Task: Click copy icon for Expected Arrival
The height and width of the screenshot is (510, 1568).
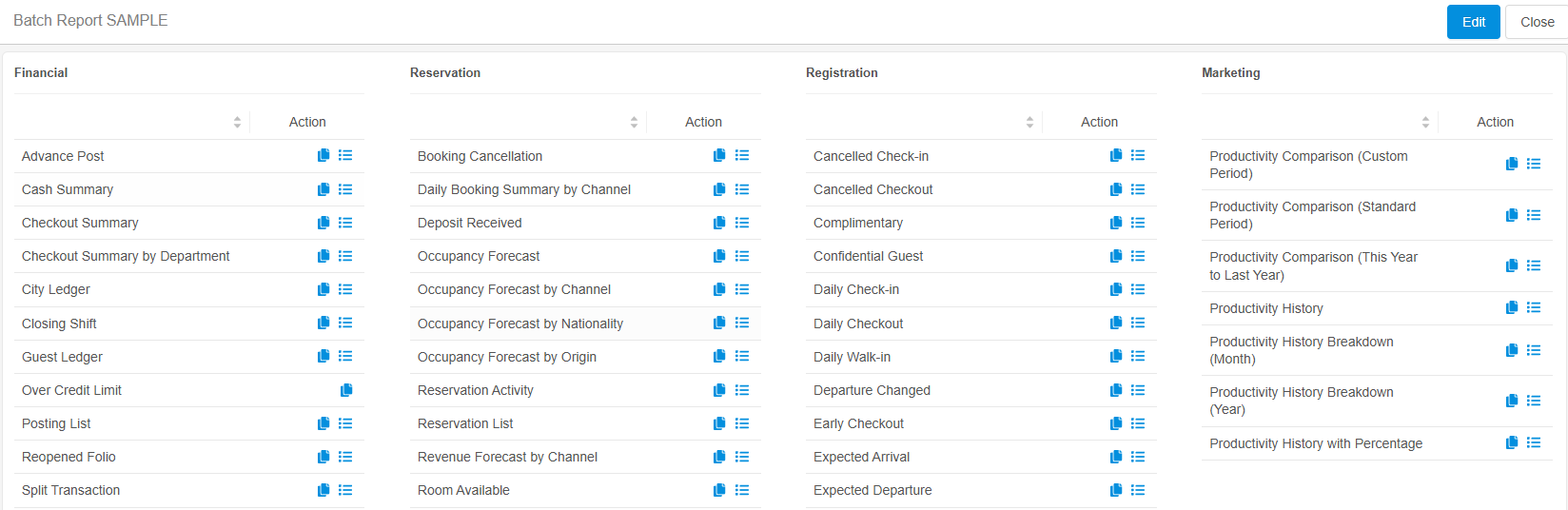Action: tap(1116, 457)
